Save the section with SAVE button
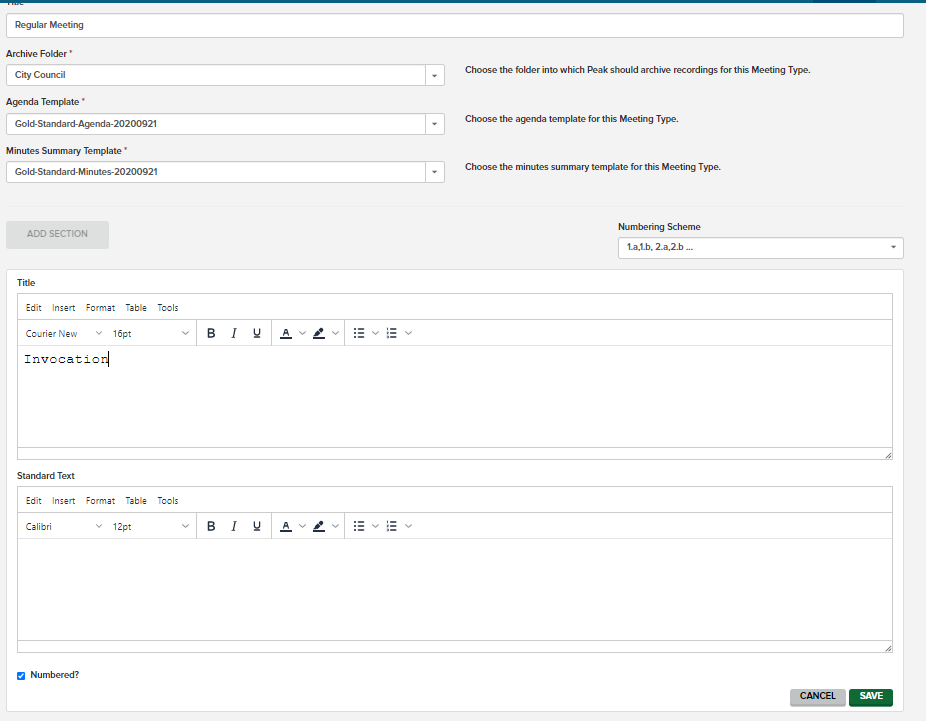The image size is (926, 721). (871, 697)
